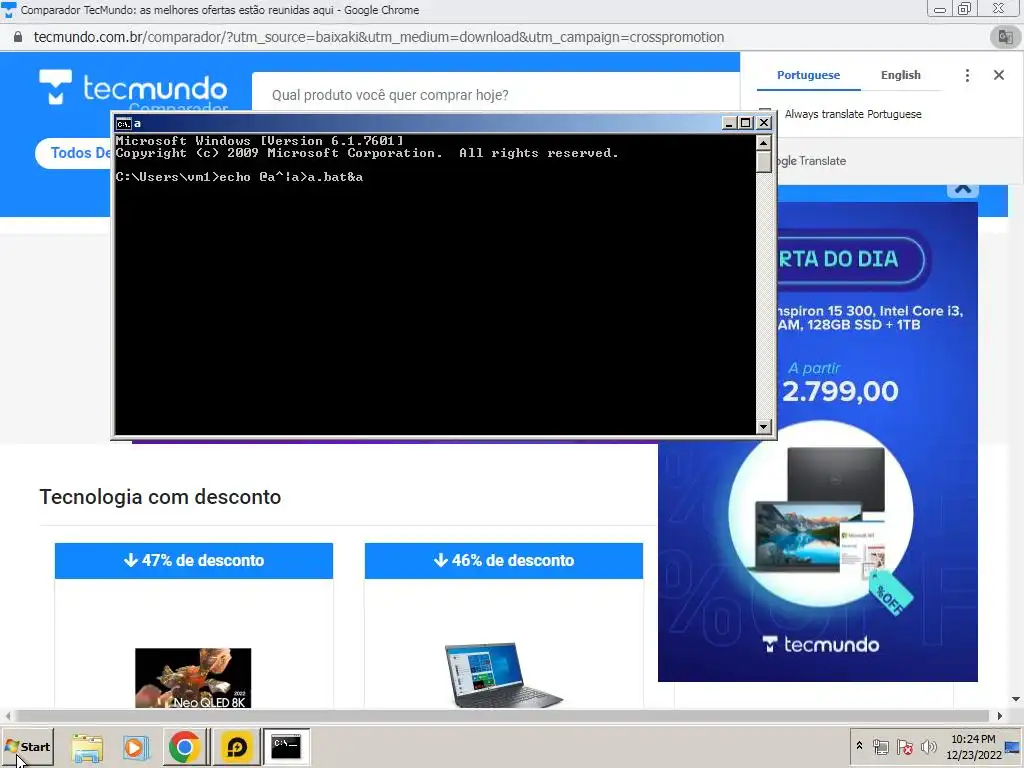Select the Portuguese translate tab
Screen dimensions: 1024x768
coord(808,75)
